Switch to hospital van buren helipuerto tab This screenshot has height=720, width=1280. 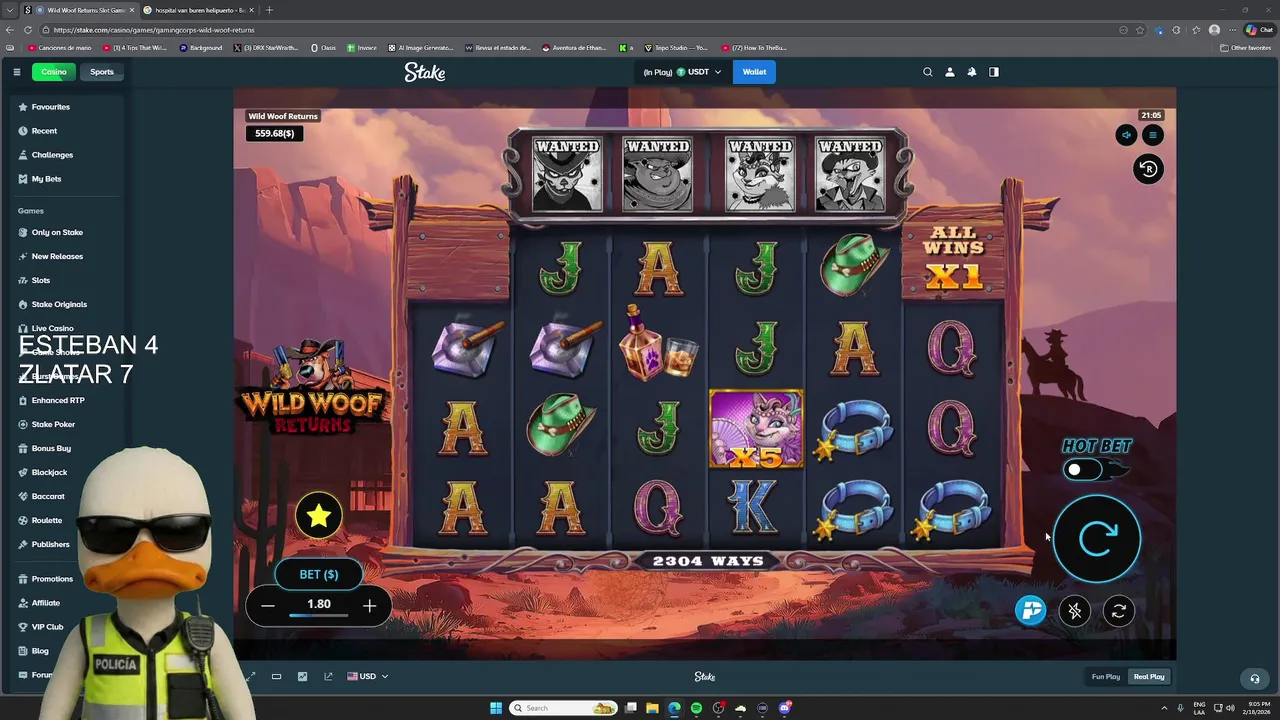(197, 10)
